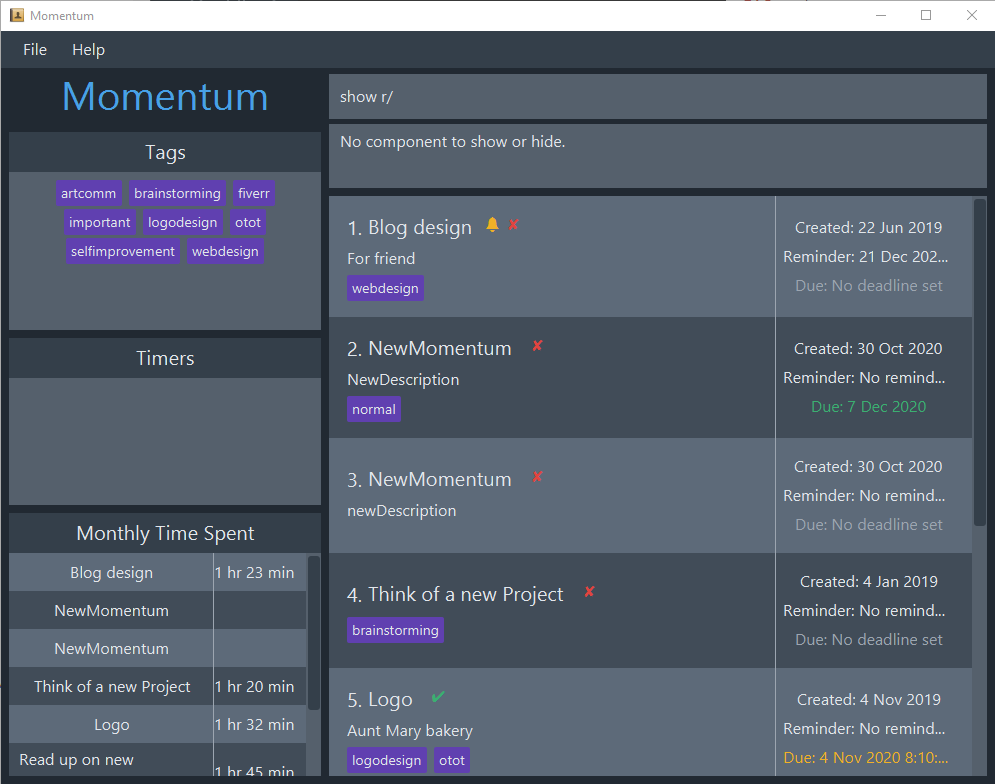Click '1 hr 32 min' time cell
The width and height of the screenshot is (995, 784).
254,724
